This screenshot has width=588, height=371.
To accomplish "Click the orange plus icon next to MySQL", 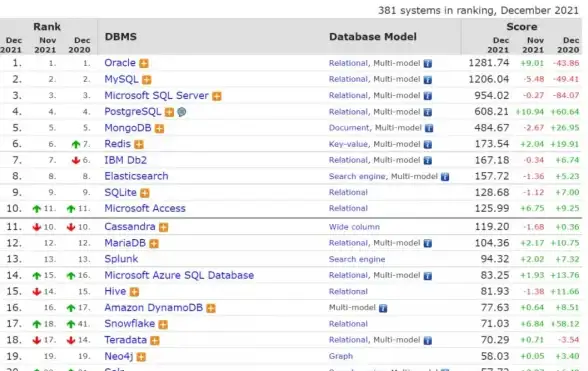I will point(147,80).
